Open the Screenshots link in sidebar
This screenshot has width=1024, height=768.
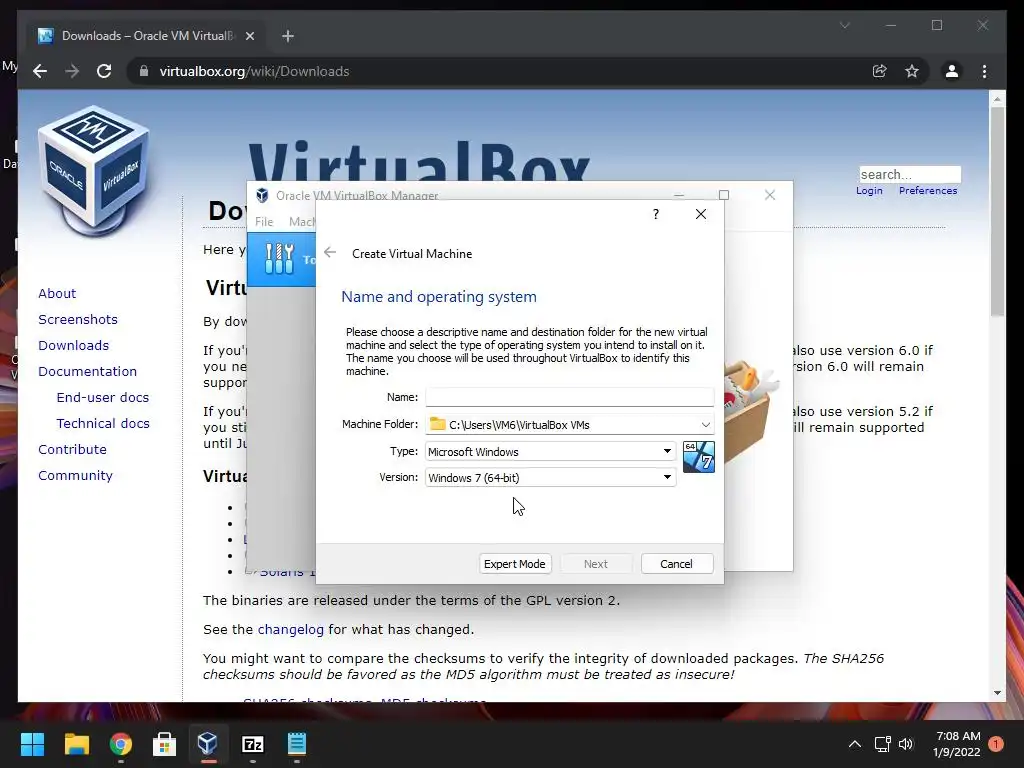point(78,319)
